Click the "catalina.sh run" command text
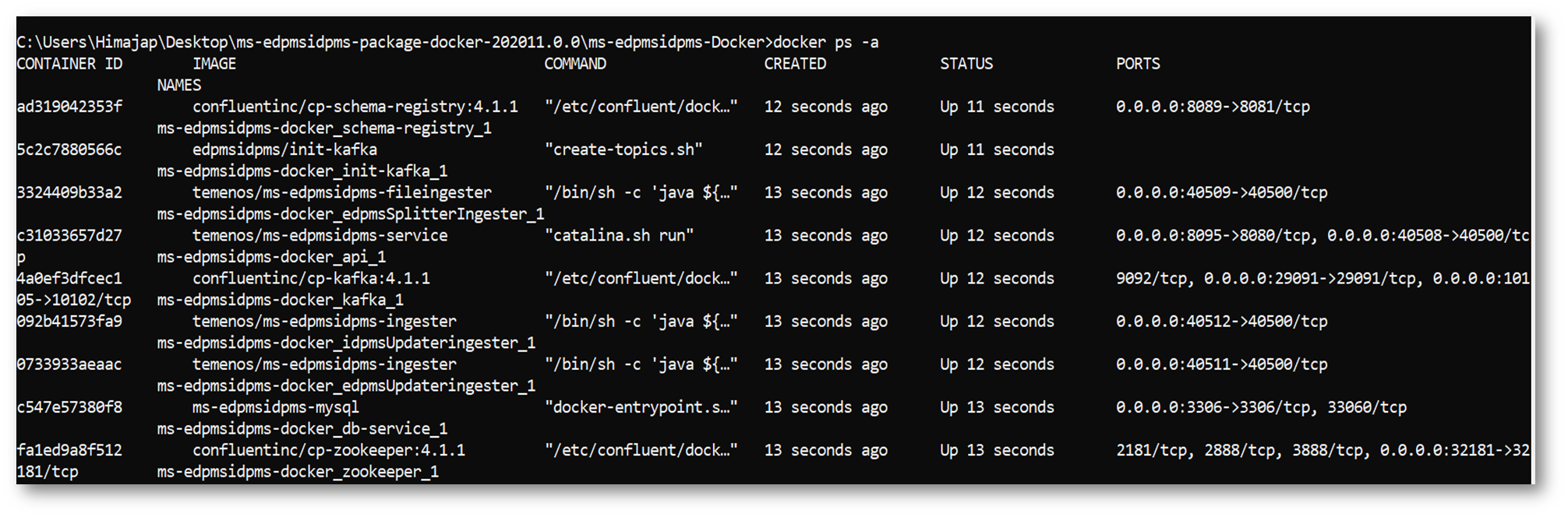1568x517 pixels. tap(619, 235)
